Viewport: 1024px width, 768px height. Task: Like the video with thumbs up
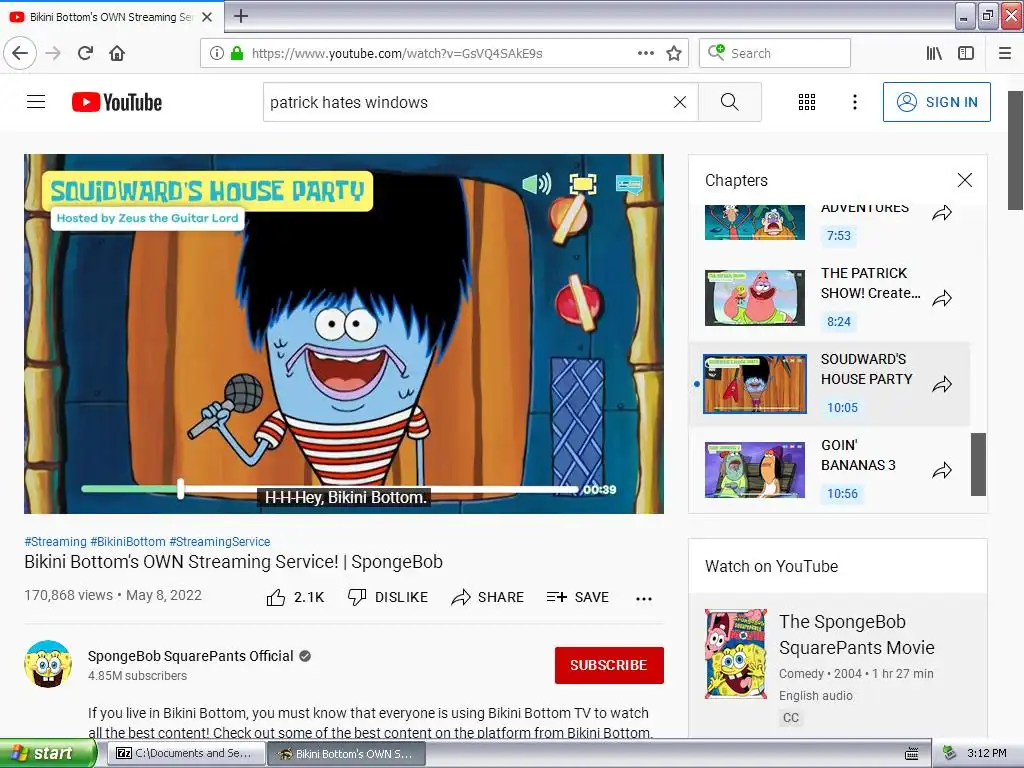pos(295,597)
